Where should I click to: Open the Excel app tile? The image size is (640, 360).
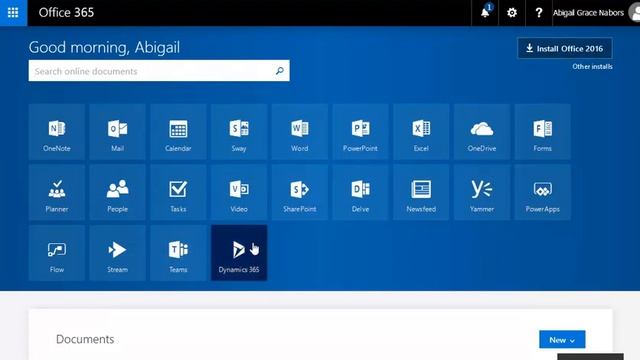click(421, 132)
